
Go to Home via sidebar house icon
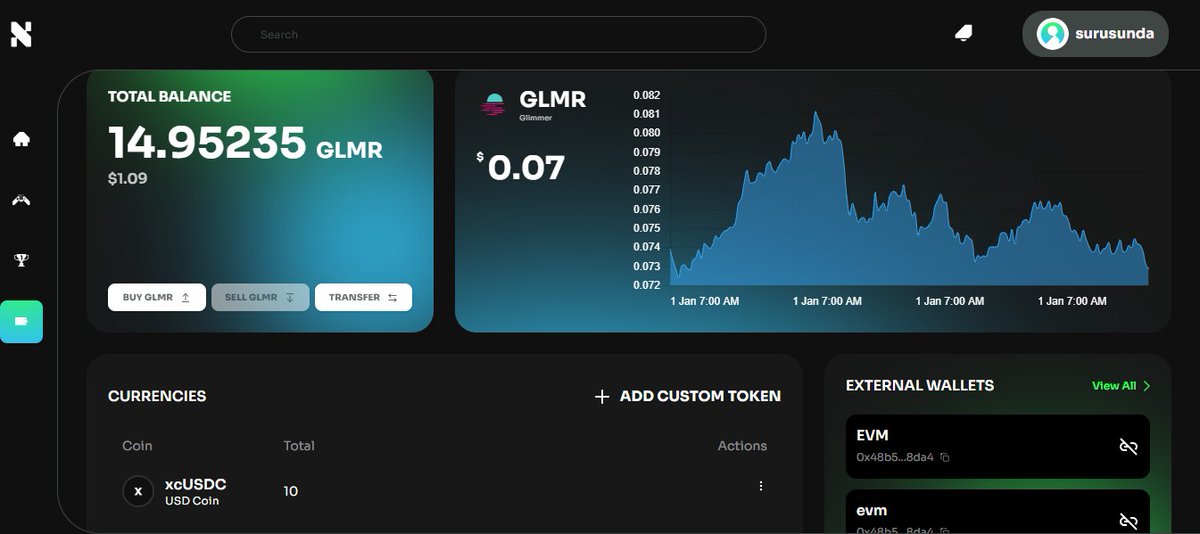coord(21,139)
